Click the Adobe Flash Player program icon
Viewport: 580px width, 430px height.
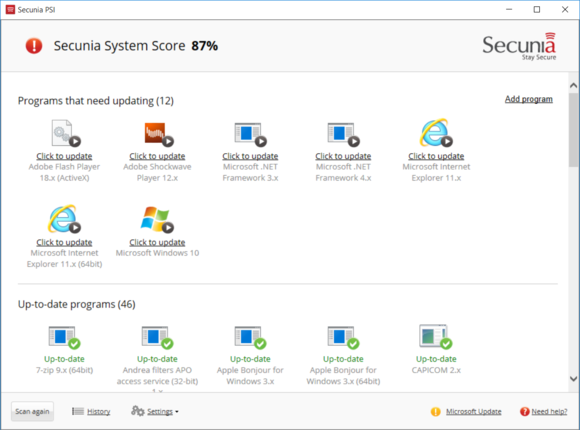pos(66,133)
